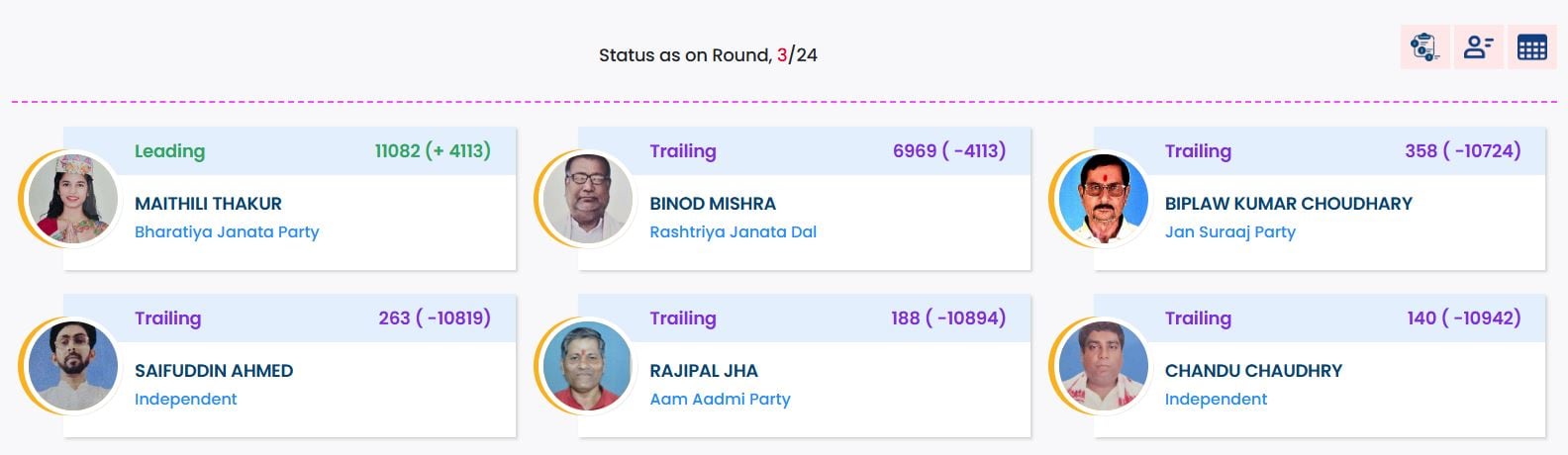
Task: Click Biplaw Kumar Choudhary's photo
Action: [1103, 200]
